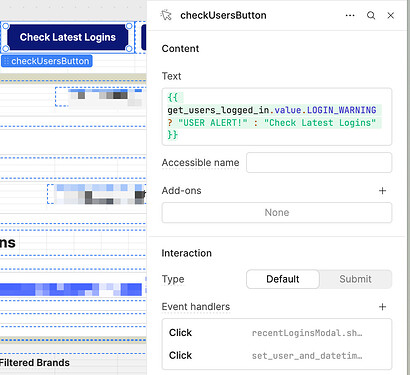Open the Add-ons None selector

click(x=277, y=213)
